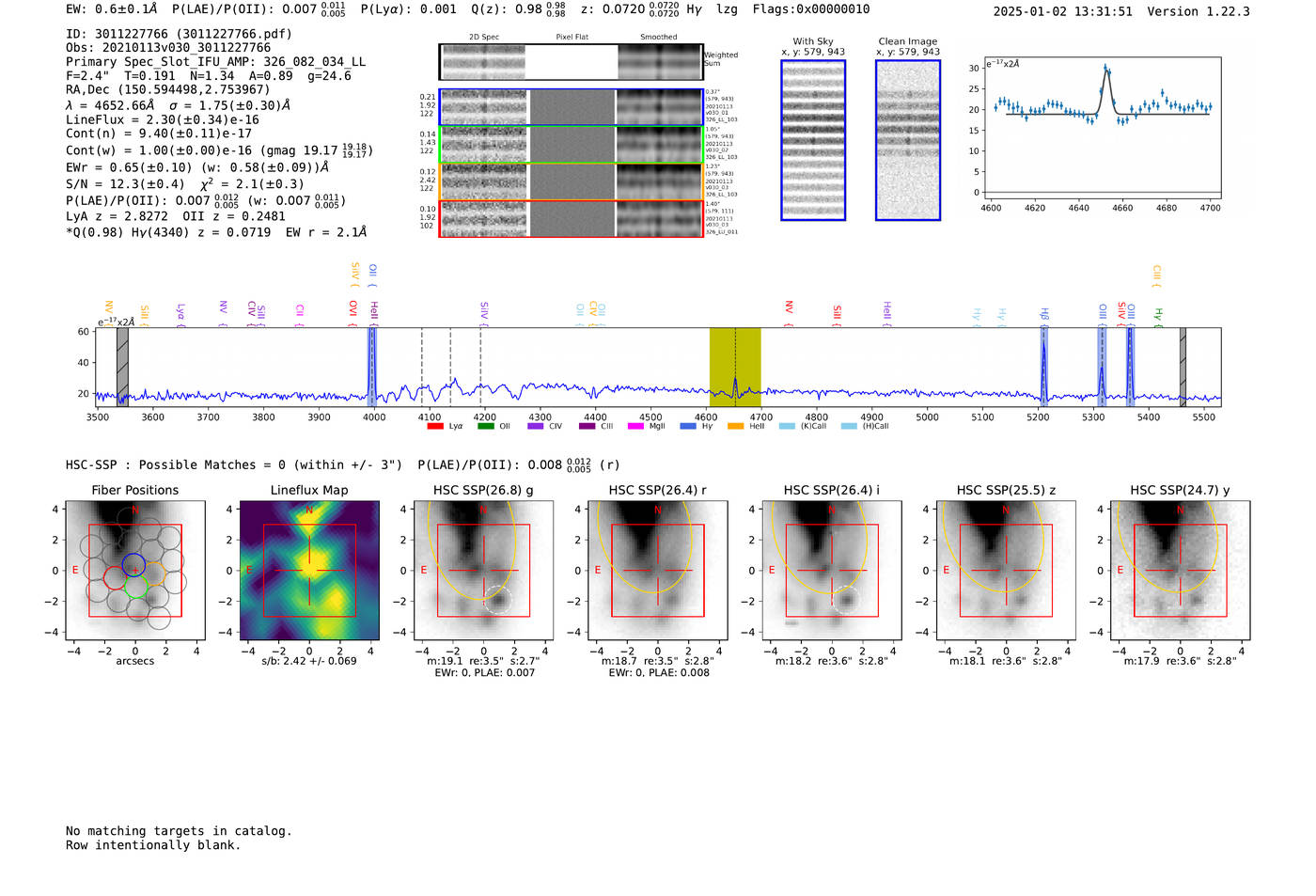Click the s/b: 2.42 +/- 0.069 caption
Viewport: 1316px width, 896px height.
[x=309, y=661]
